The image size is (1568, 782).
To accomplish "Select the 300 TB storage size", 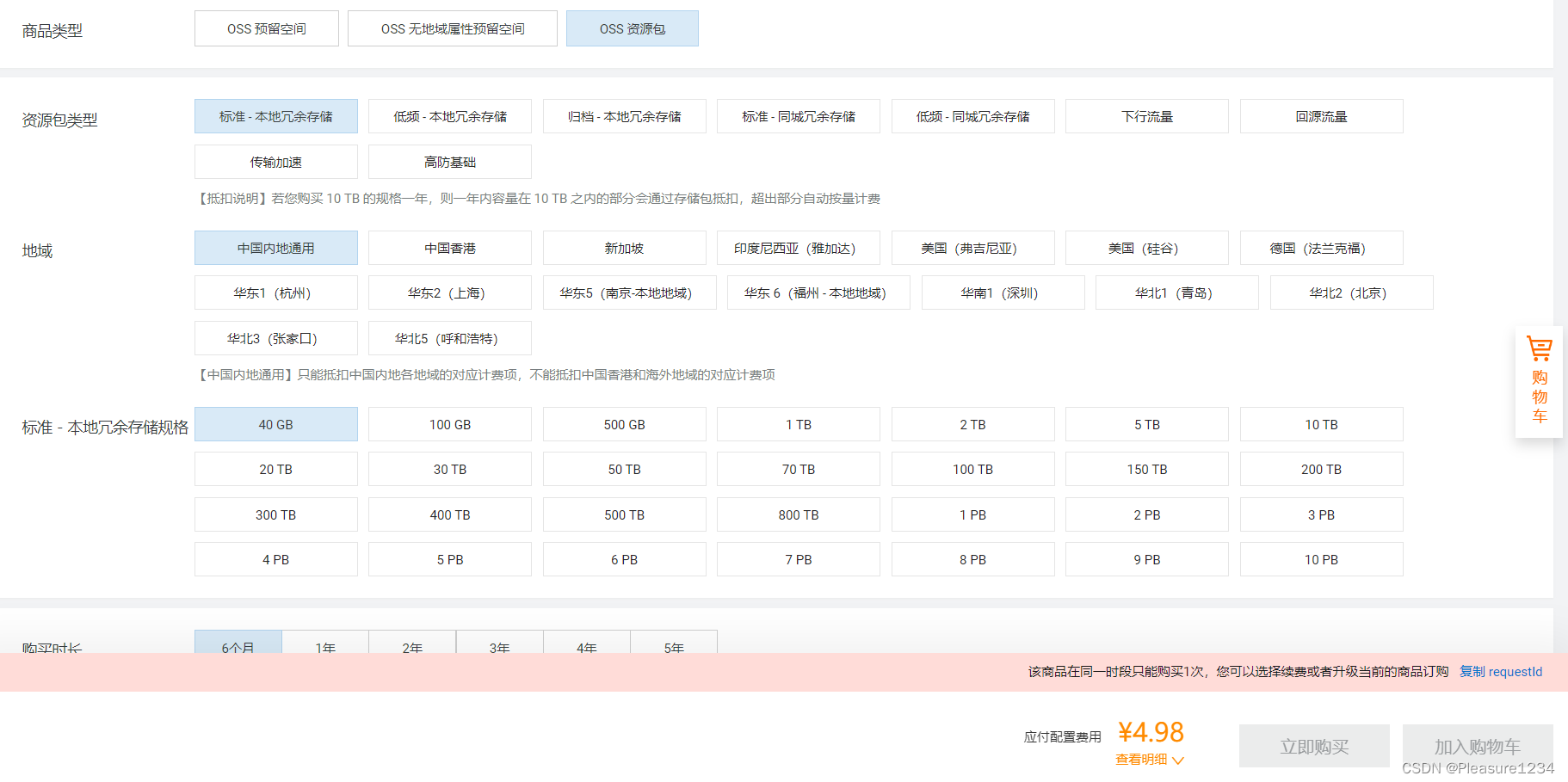I will click(x=276, y=514).
